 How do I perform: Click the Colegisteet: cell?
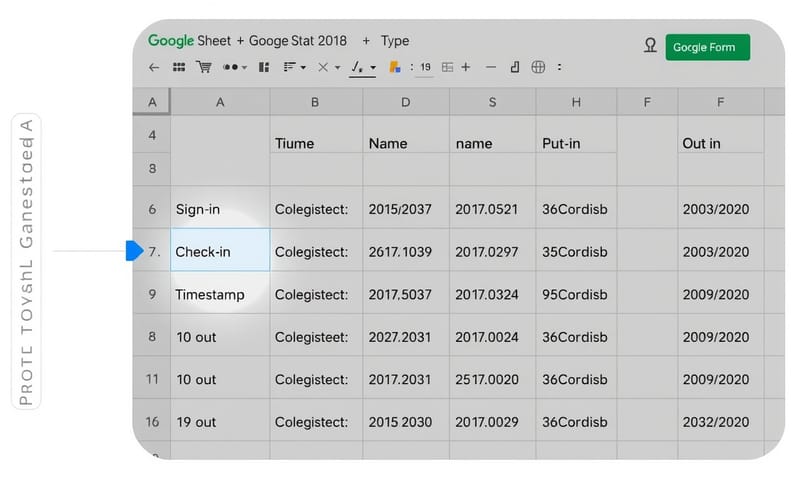click(x=316, y=337)
